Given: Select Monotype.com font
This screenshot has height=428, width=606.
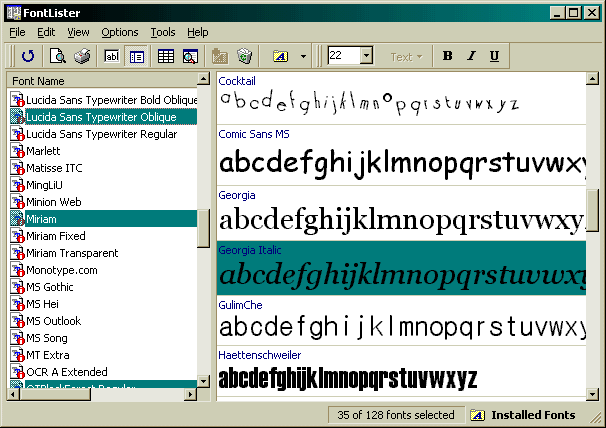Looking at the screenshot, I should click(x=62, y=270).
